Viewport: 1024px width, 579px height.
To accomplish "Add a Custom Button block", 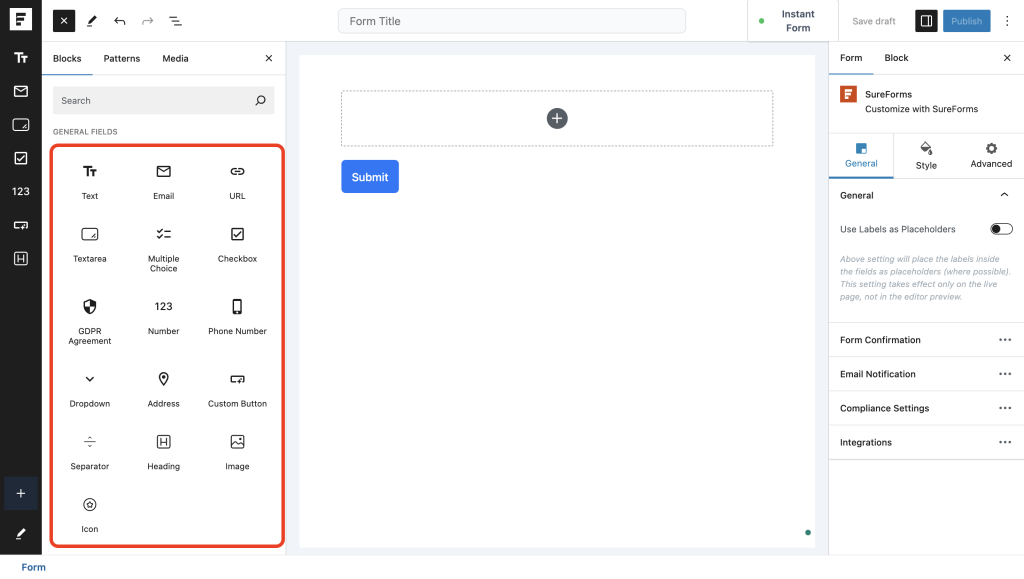I will coord(237,388).
